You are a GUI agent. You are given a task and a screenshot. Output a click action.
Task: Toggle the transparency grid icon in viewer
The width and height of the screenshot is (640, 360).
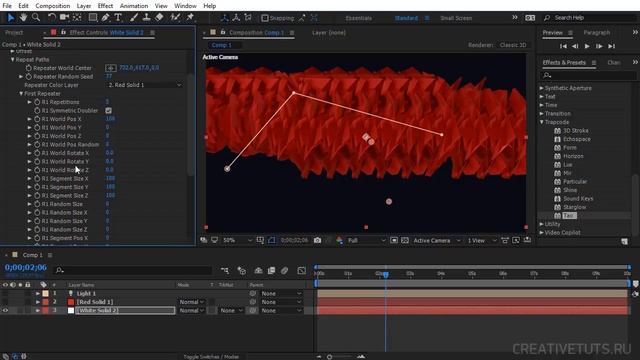click(x=405, y=240)
